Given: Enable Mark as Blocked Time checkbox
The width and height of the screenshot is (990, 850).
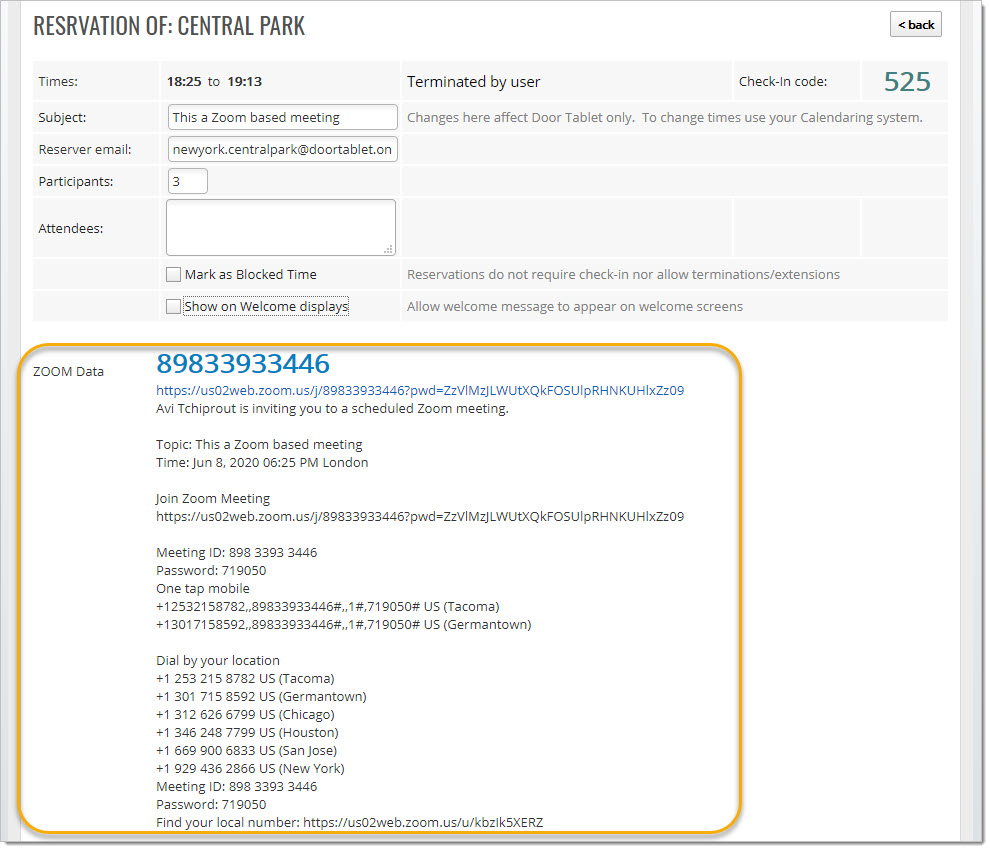Looking at the screenshot, I should [x=174, y=274].
